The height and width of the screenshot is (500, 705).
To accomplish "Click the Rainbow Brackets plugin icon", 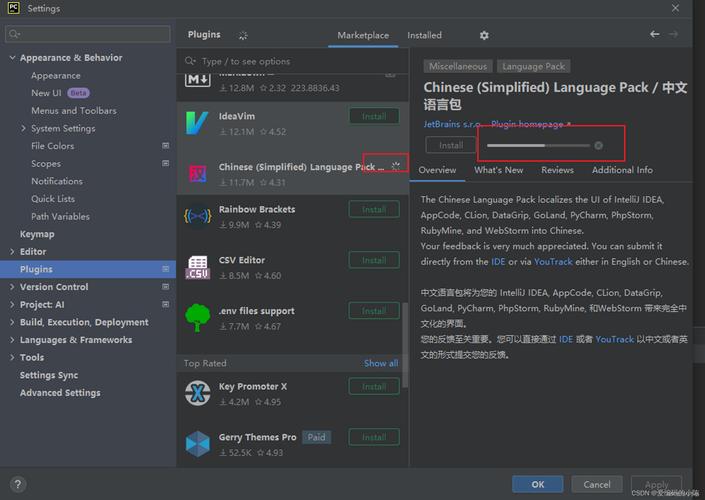I will [x=197, y=216].
